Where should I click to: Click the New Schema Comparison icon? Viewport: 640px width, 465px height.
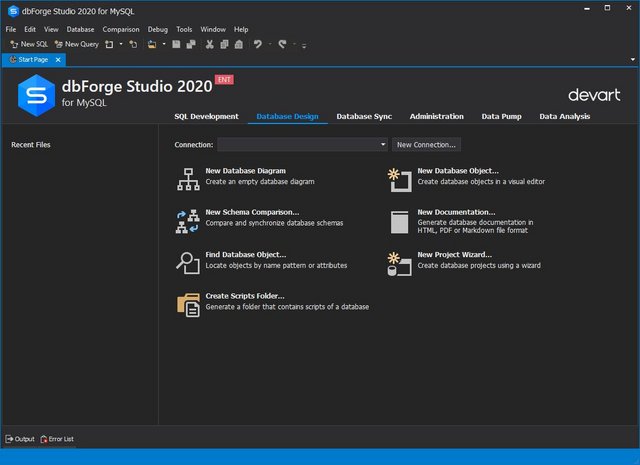pyautogui.click(x=188, y=221)
